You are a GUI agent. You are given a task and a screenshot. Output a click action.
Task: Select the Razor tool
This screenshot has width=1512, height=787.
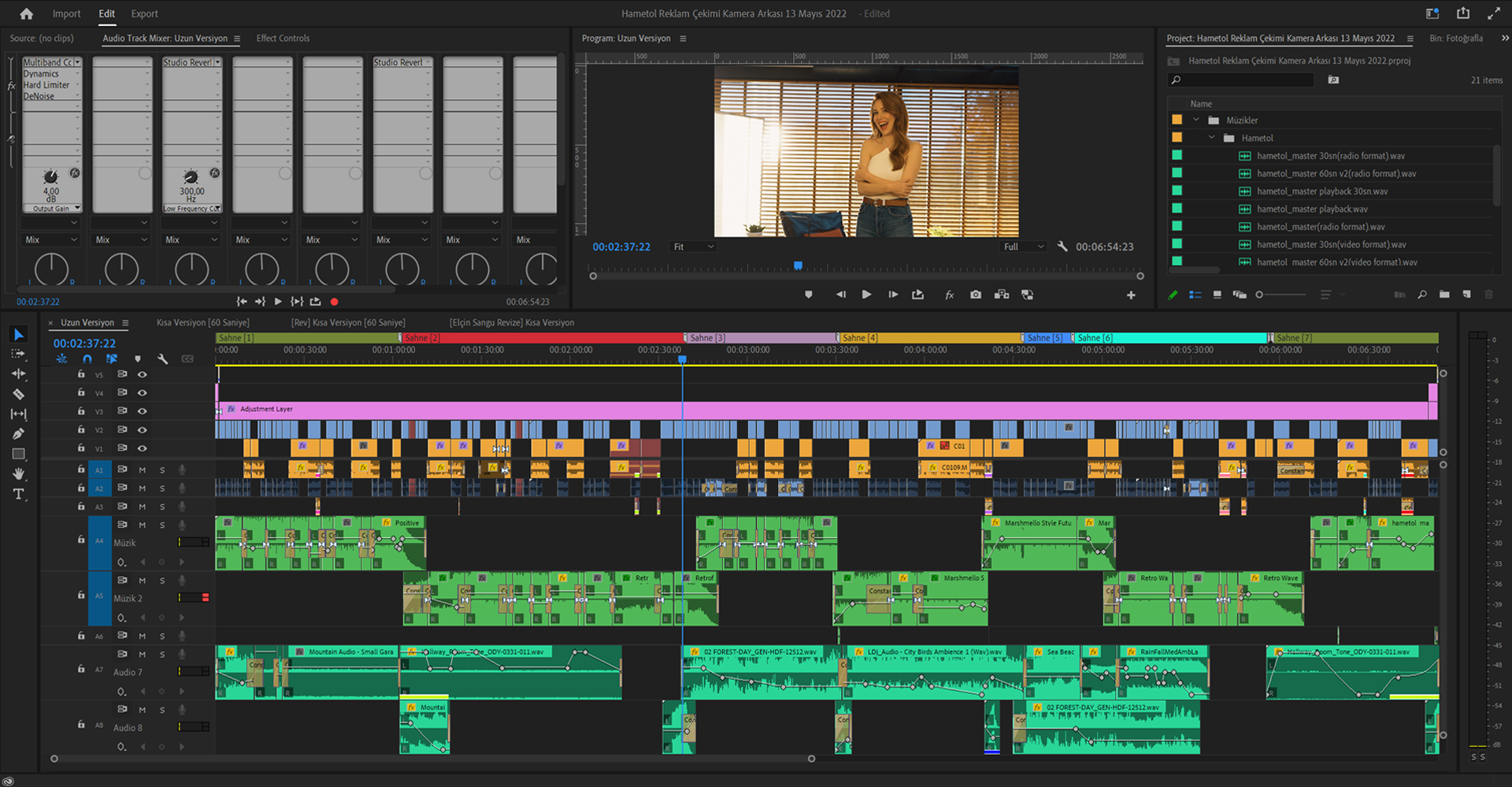pos(19,394)
